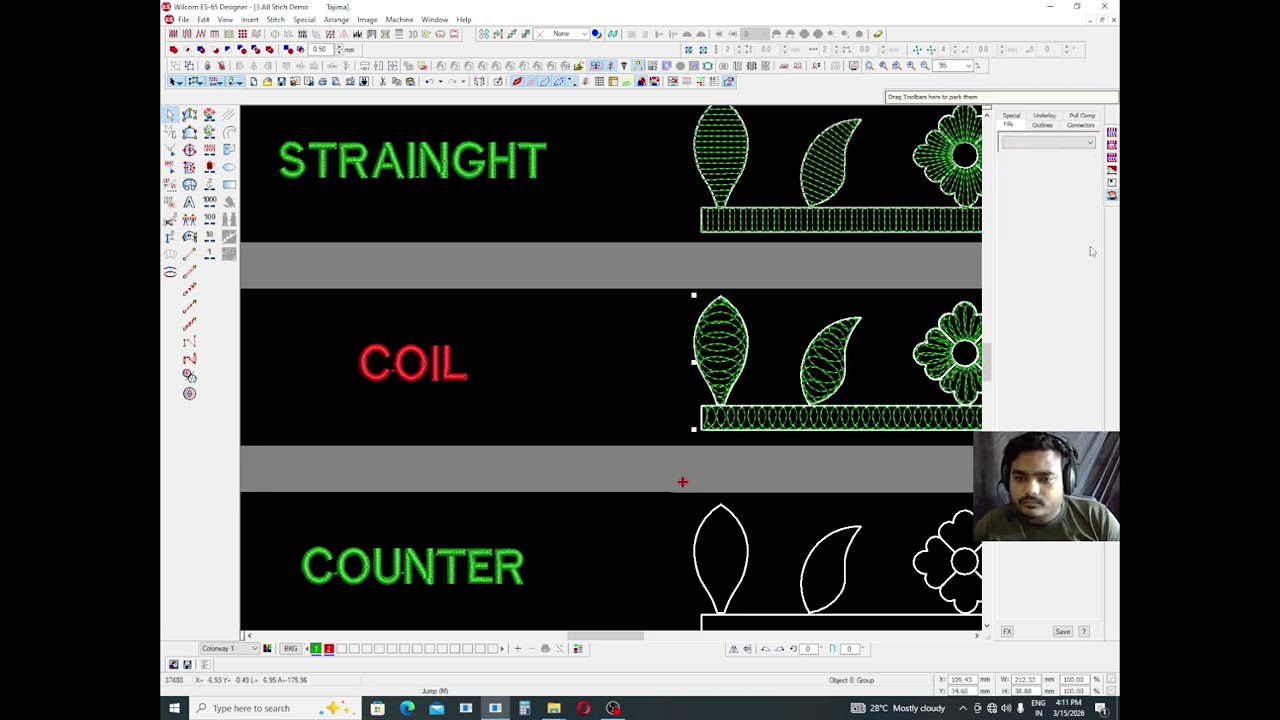The height and width of the screenshot is (720, 1280).
Task: Open the properties panel type dropdown
Action: pos(1048,143)
